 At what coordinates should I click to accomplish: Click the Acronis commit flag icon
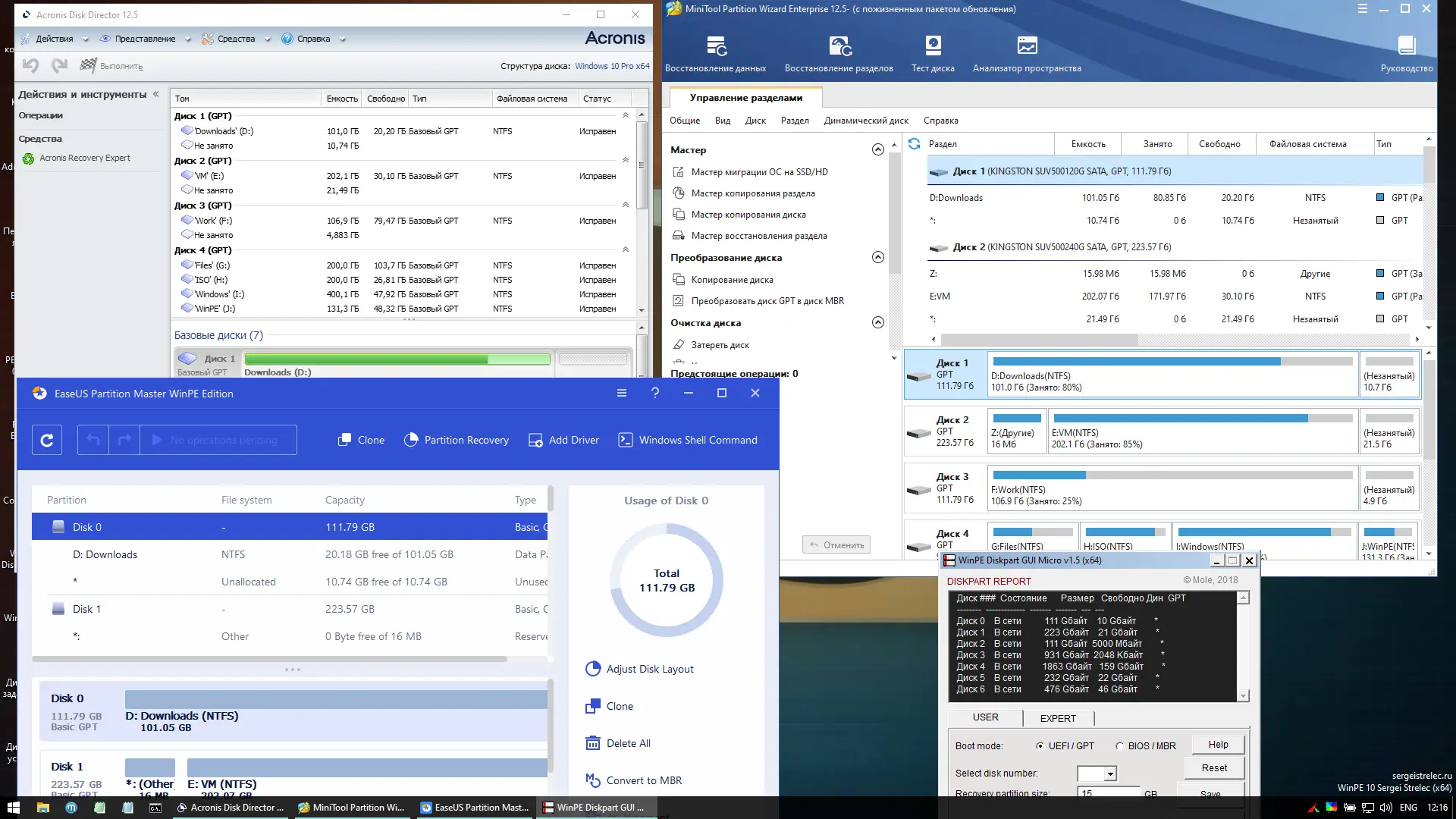[x=89, y=66]
